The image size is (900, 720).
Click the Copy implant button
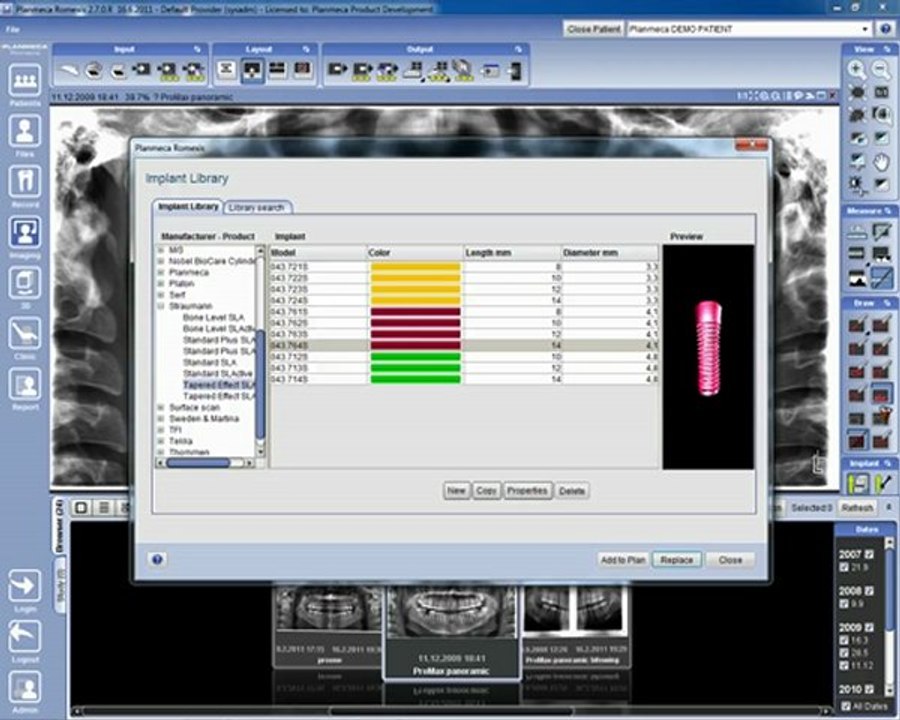coord(486,491)
